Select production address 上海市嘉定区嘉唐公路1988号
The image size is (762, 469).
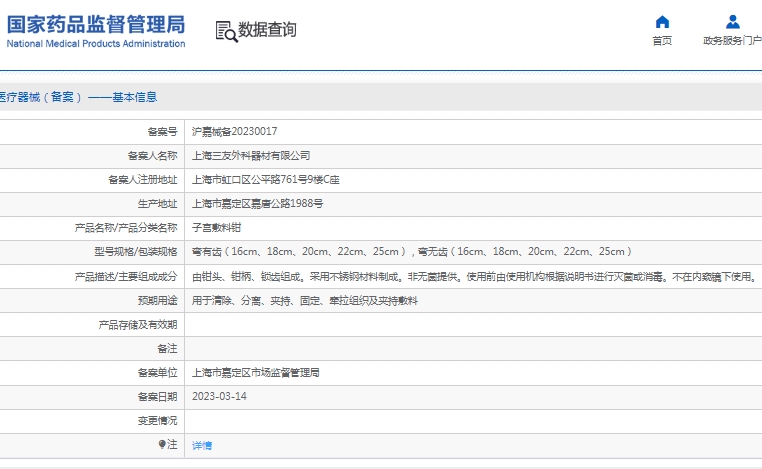257,204
